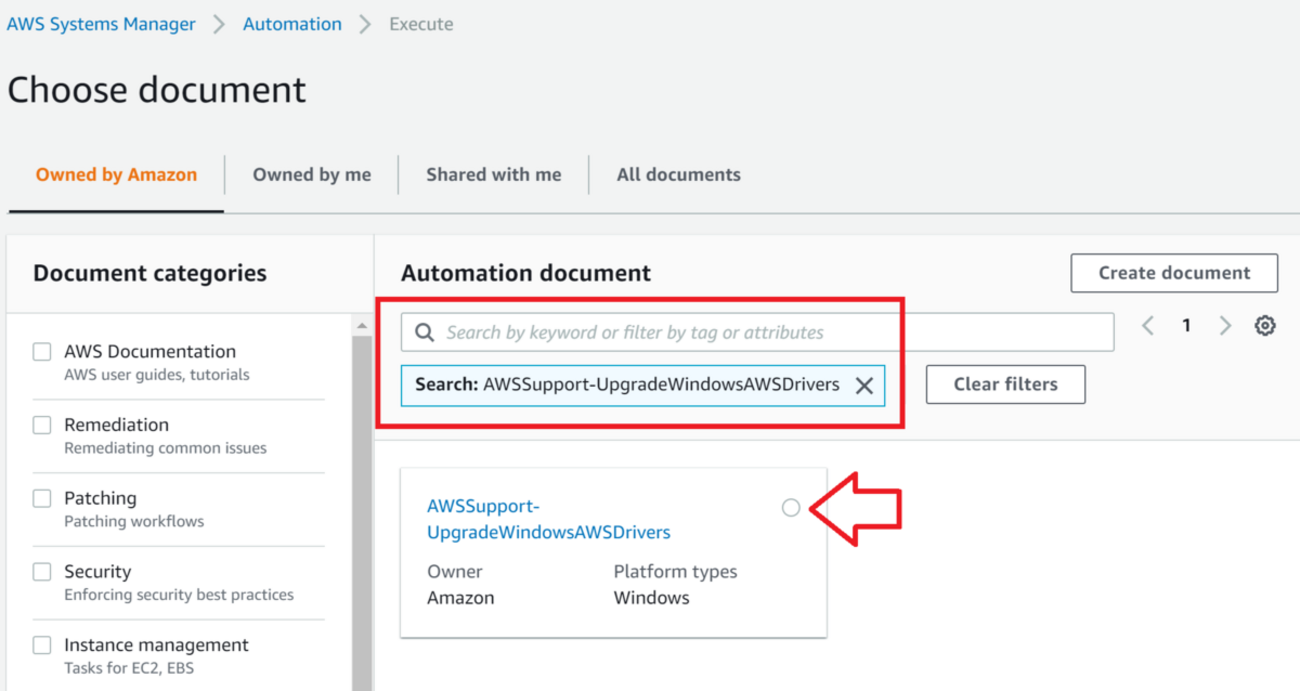This screenshot has width=1300, height=691.
Task: Remove the AWSSupport-UpgradeWindowsAWSDrivers search filter
Action: tap(864, 386)
